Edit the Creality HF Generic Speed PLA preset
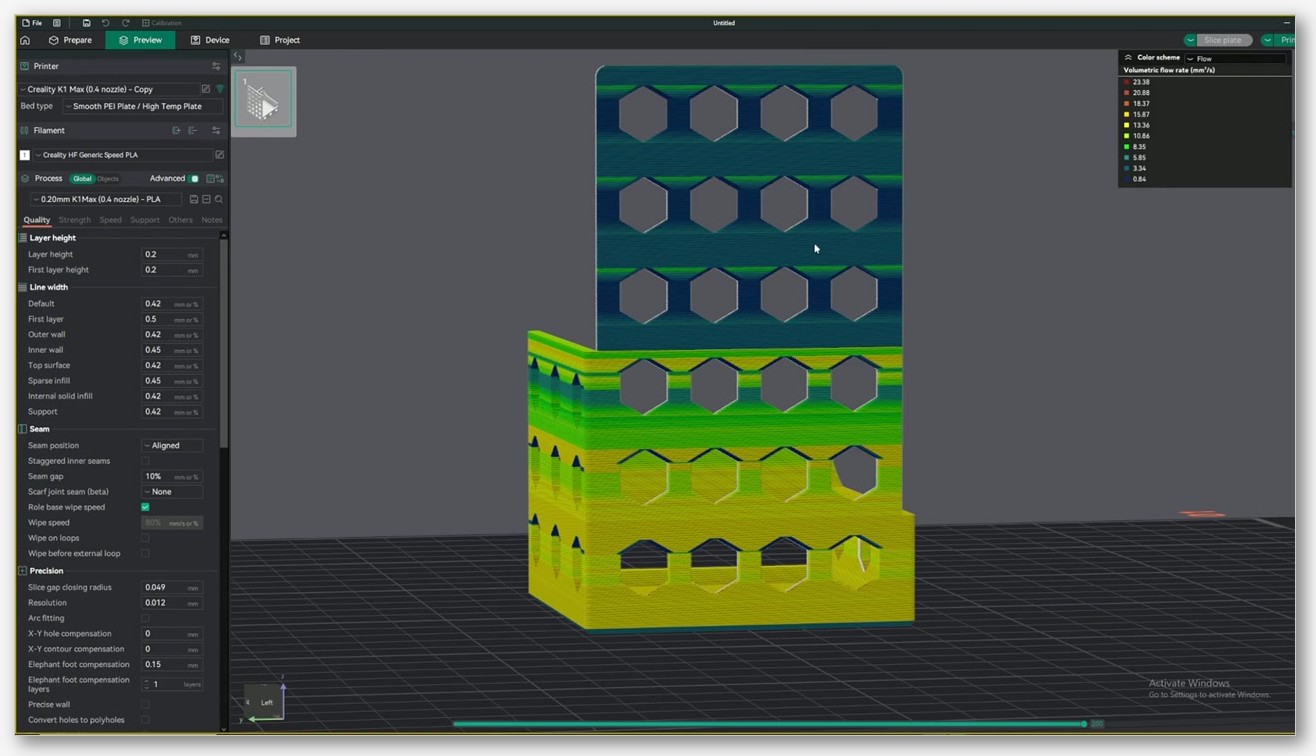The image size is (1316, 756). 219,155
